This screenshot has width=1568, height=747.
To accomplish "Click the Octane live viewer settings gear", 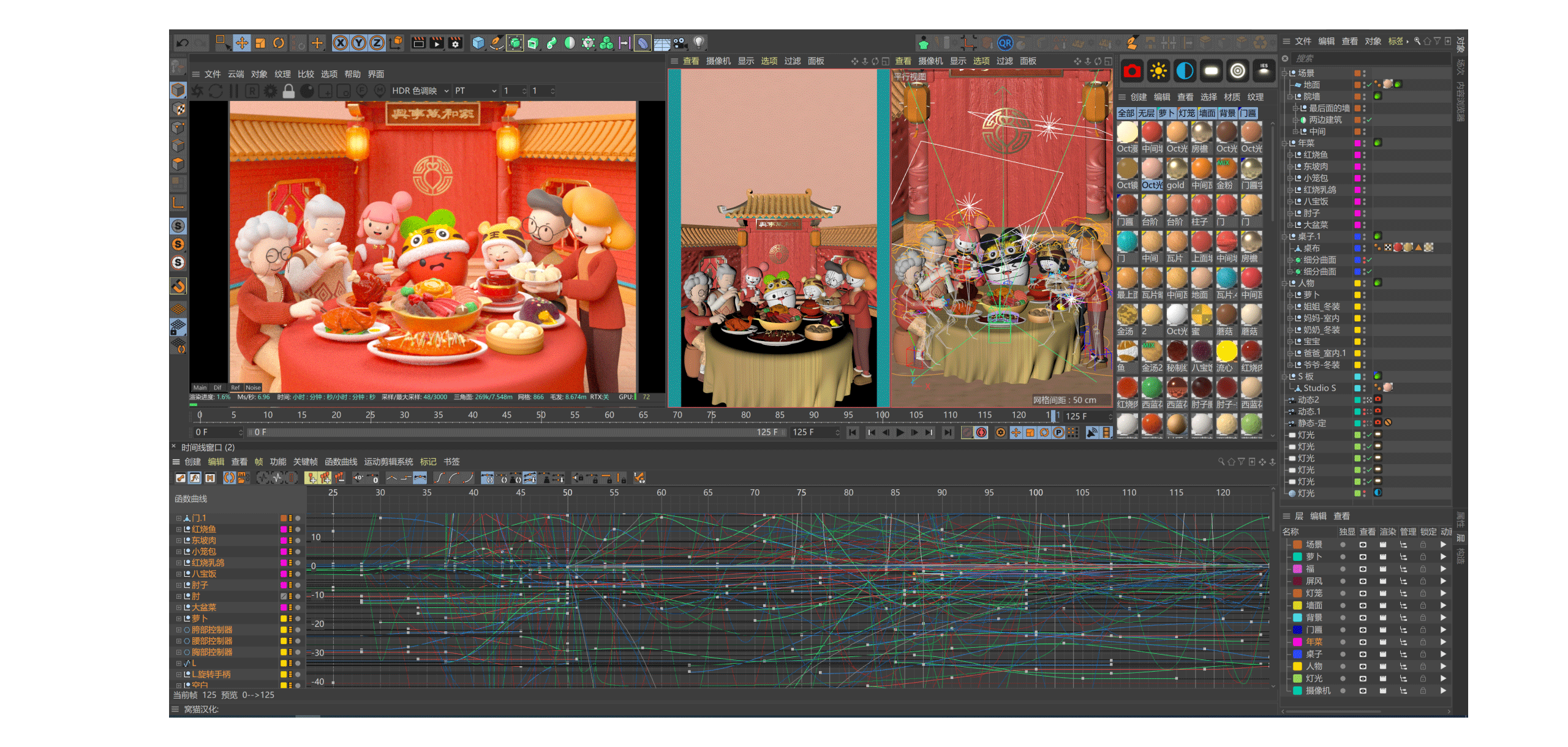I will [x=270, y=91].
